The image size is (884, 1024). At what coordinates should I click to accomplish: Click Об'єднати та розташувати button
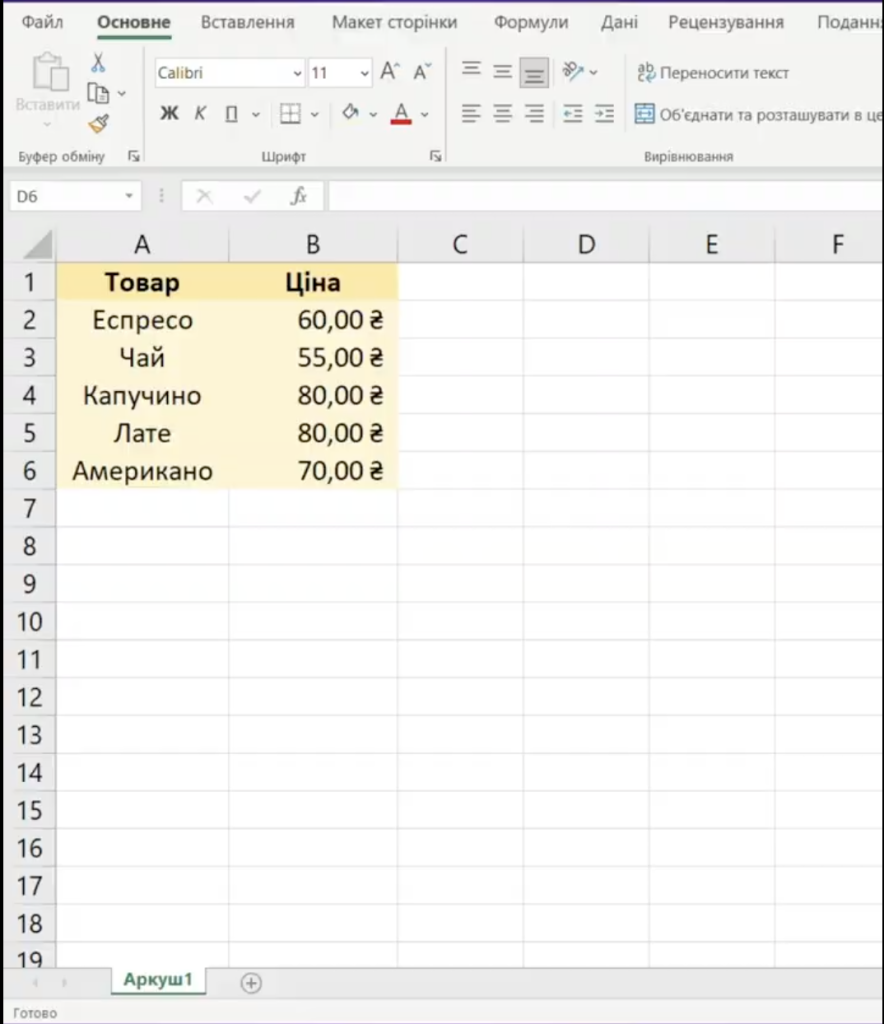pos(758,114)
